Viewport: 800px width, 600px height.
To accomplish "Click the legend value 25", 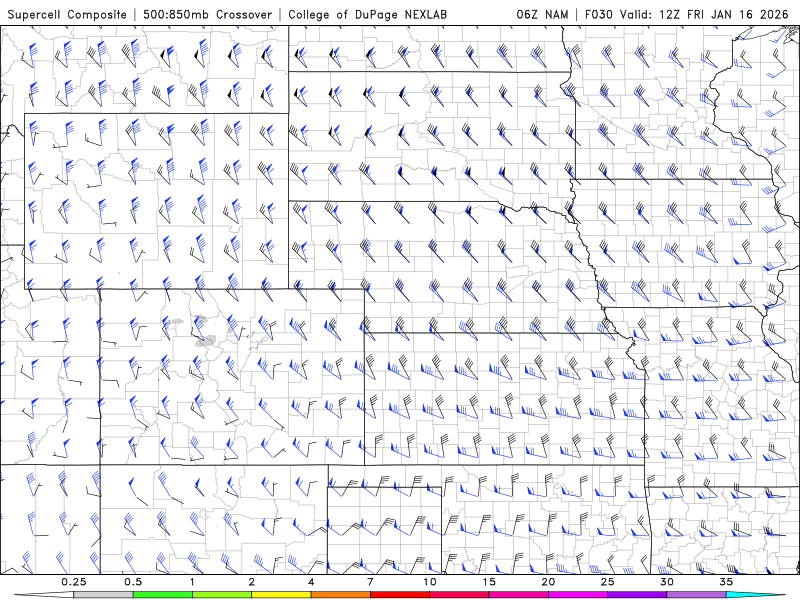I will (608, 582).
